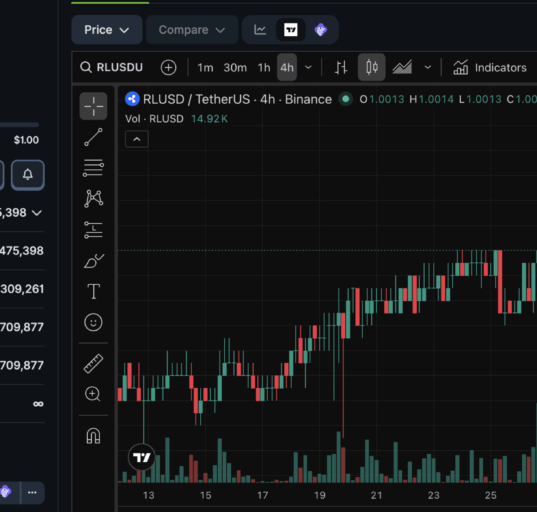Select the crosshair cursor tool
This screenshot has width=537, height=512.
click(93, 106)
